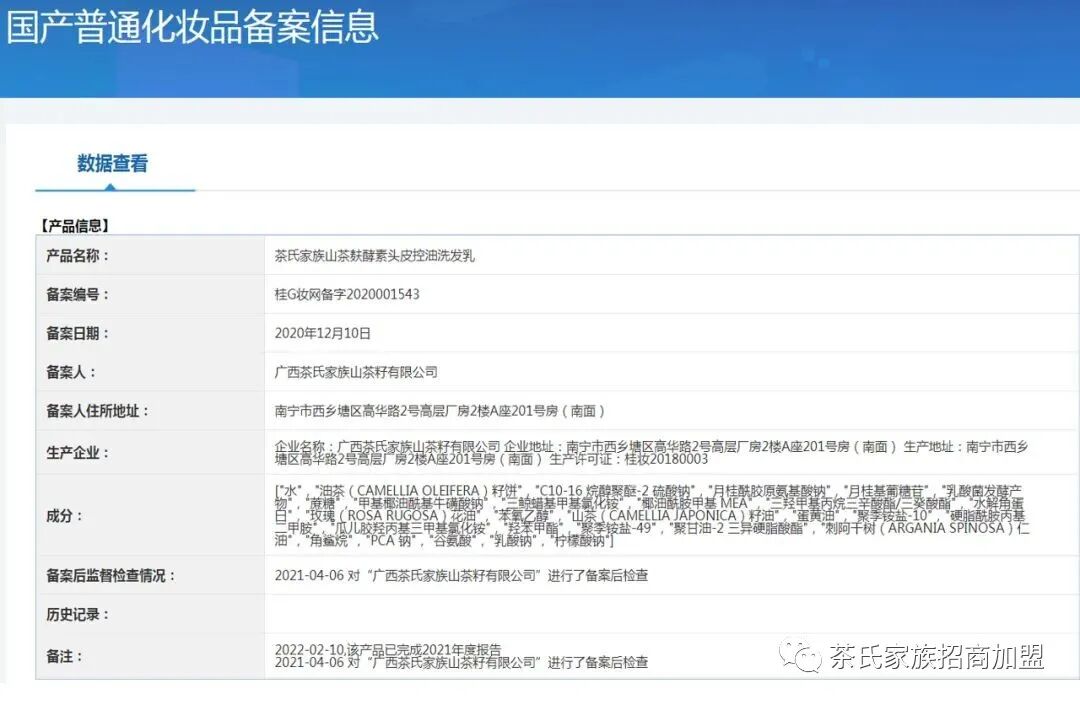Select the 数据查看 tab
The image size is (1080, 705).
click(x=112, y=164)
